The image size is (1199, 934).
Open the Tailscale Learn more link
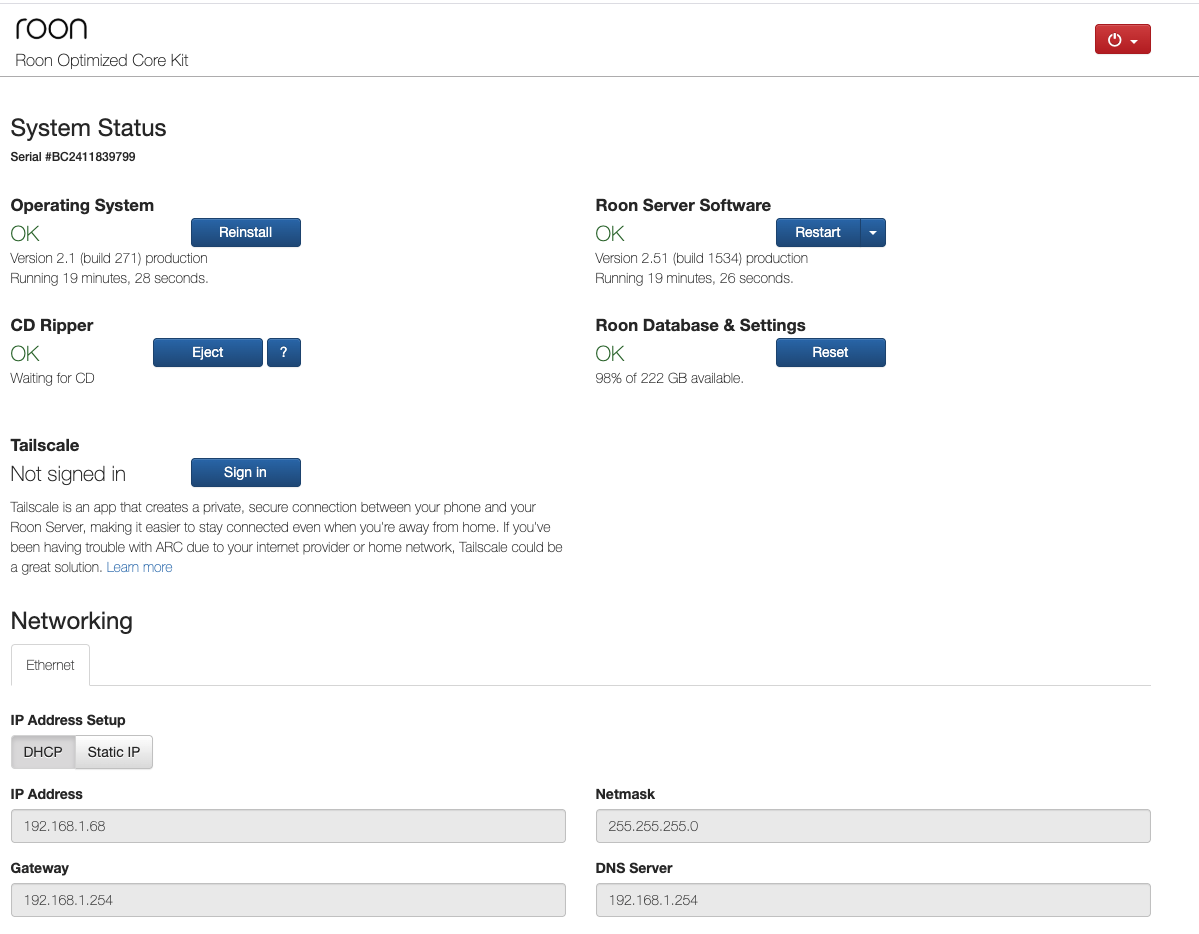coord(139,567)
